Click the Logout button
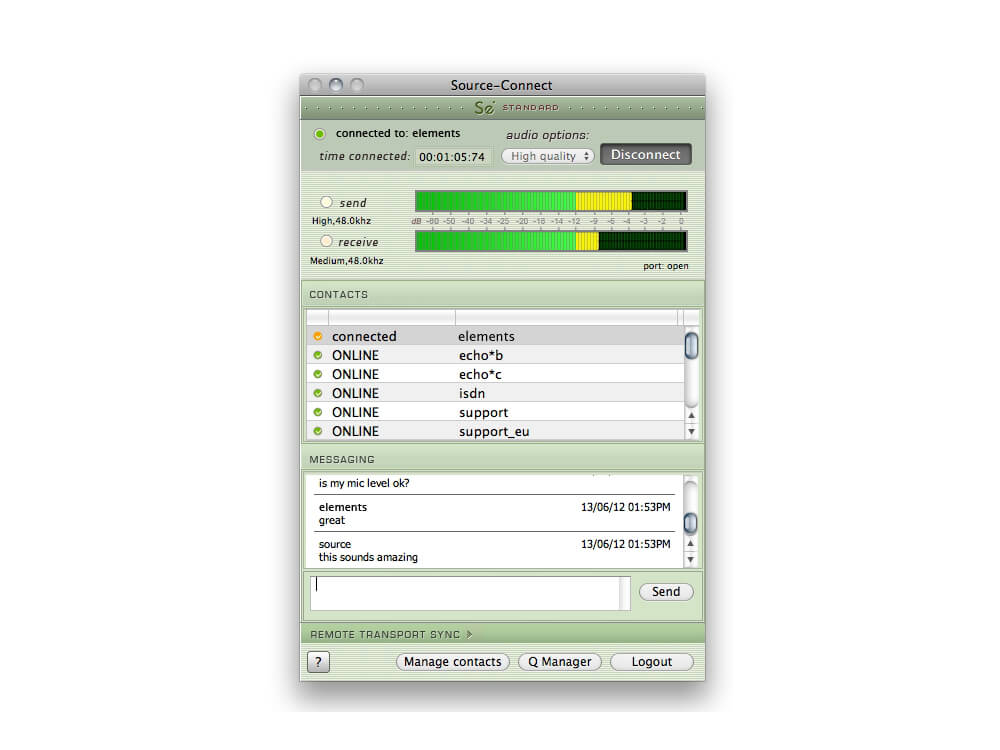 652,662
